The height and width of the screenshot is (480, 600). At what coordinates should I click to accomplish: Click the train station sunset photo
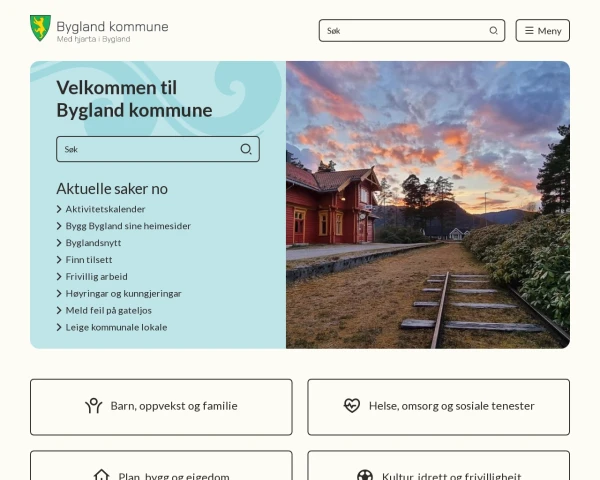click(428, 205)
